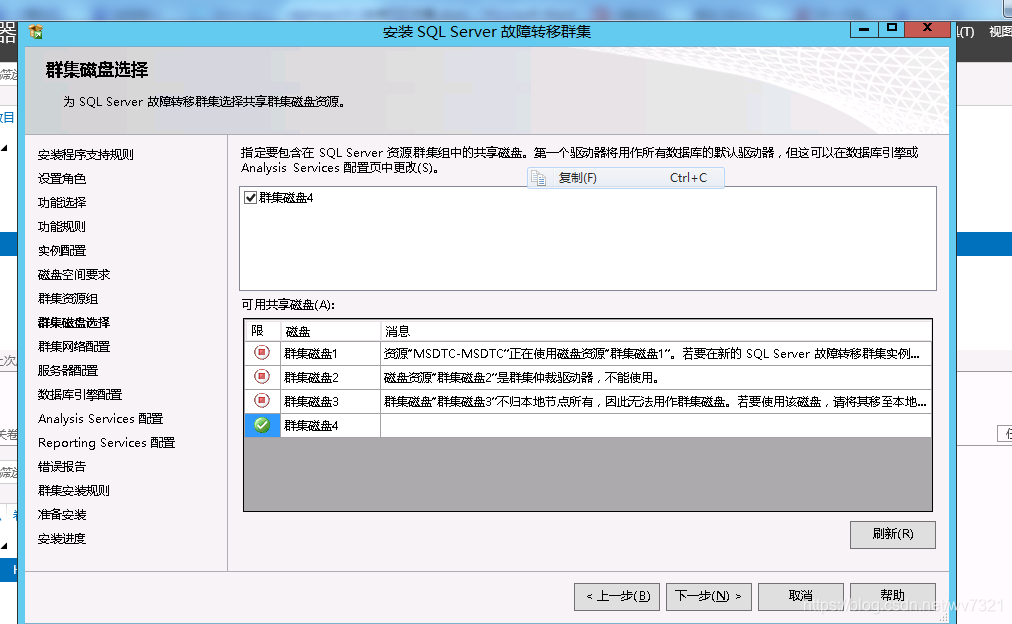Click the MSDTC-MSDTC message for 群集磁盘1
Image resolution: width=1012 pixels, height=624 pixels.
click(x=656, y=353)
